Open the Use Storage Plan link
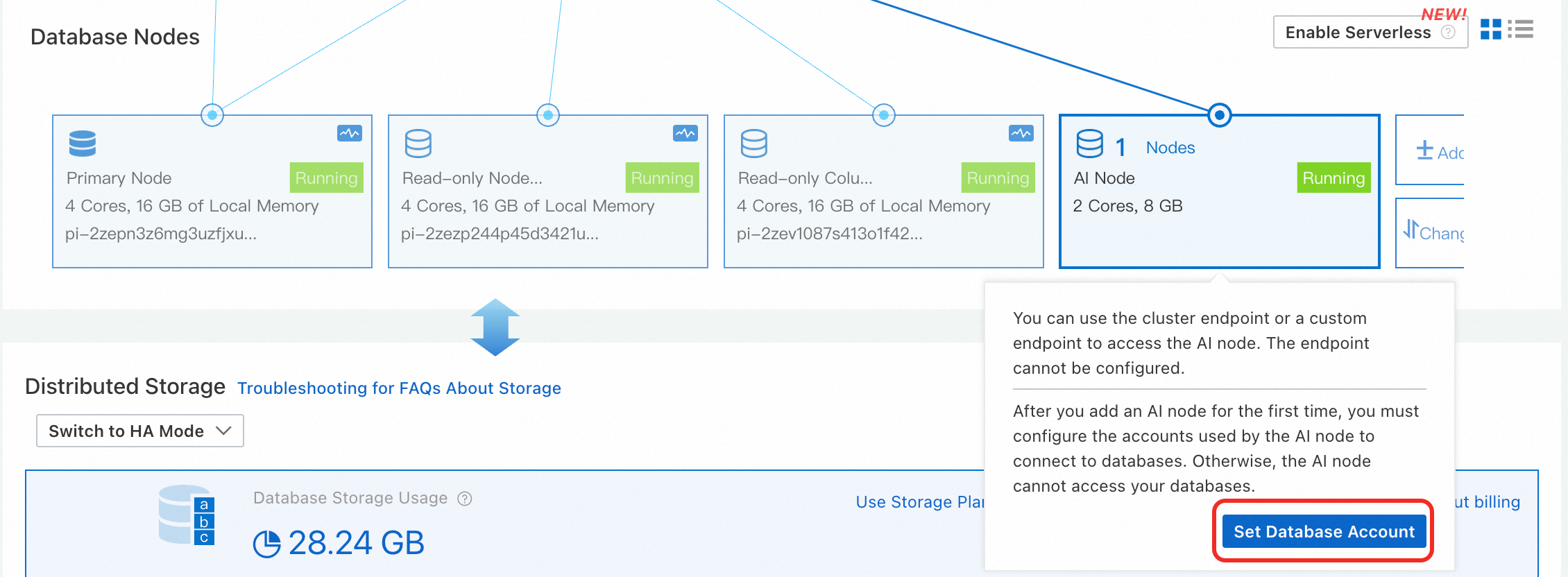1568x577 pixels. tap(919, 502)
